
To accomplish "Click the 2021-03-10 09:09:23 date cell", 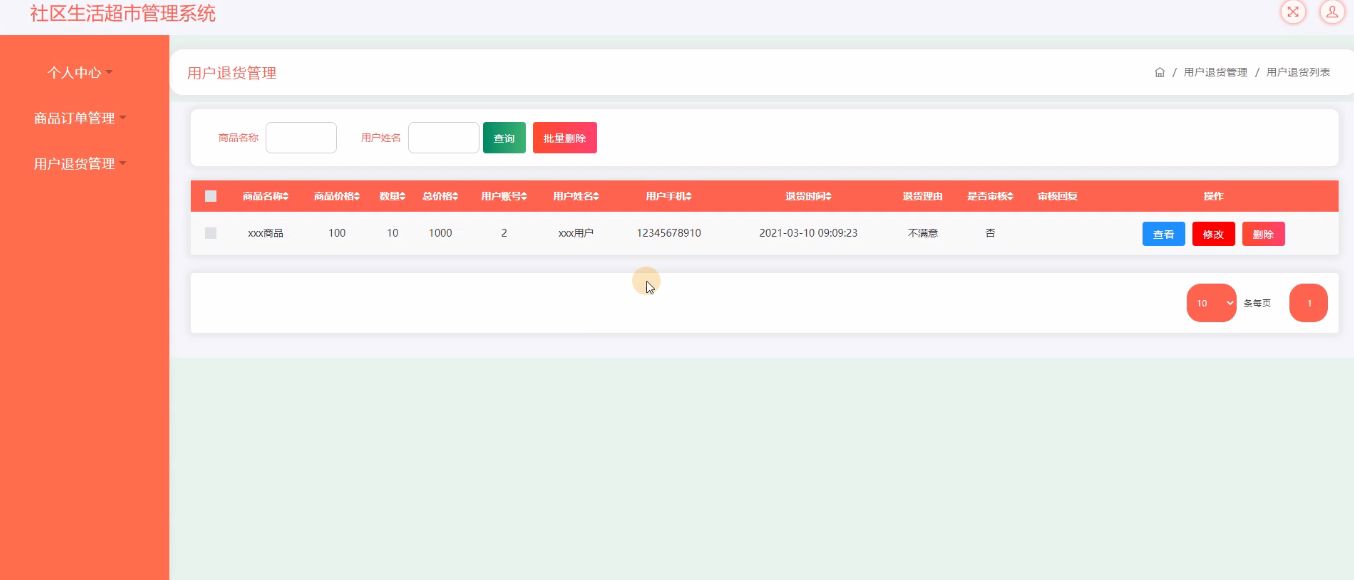I will [x=808, y=233].
